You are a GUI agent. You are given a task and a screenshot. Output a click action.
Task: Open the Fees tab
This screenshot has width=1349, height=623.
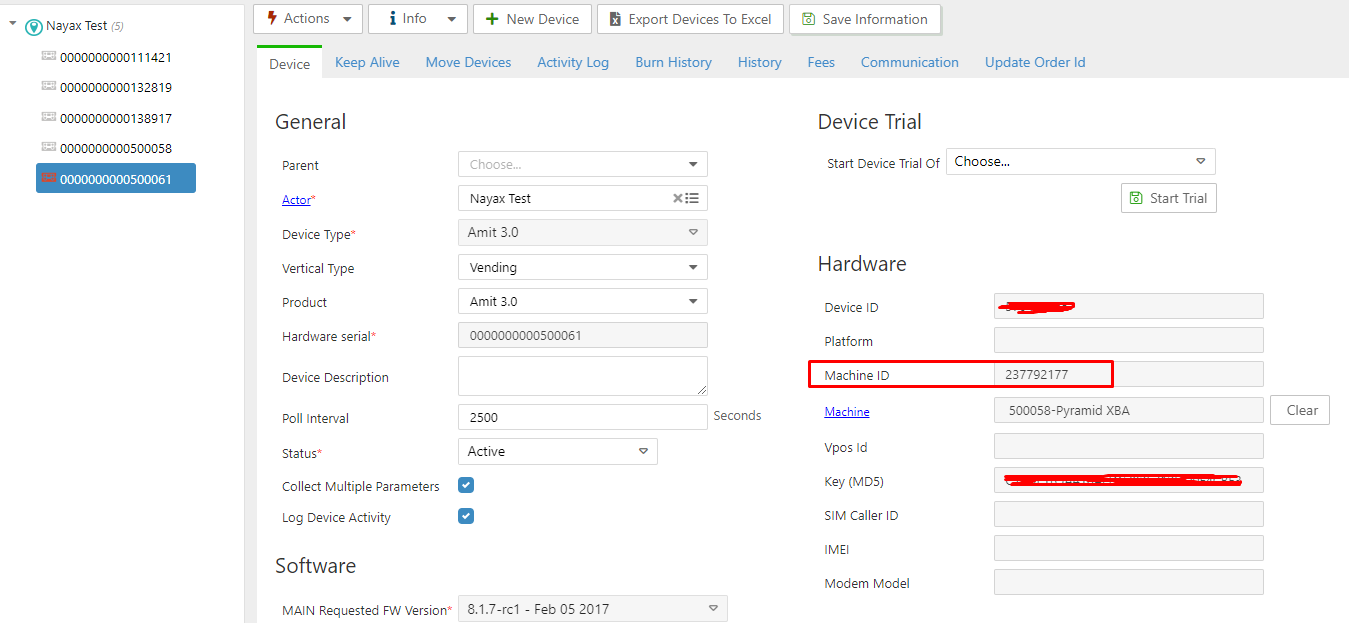(821, 62)
